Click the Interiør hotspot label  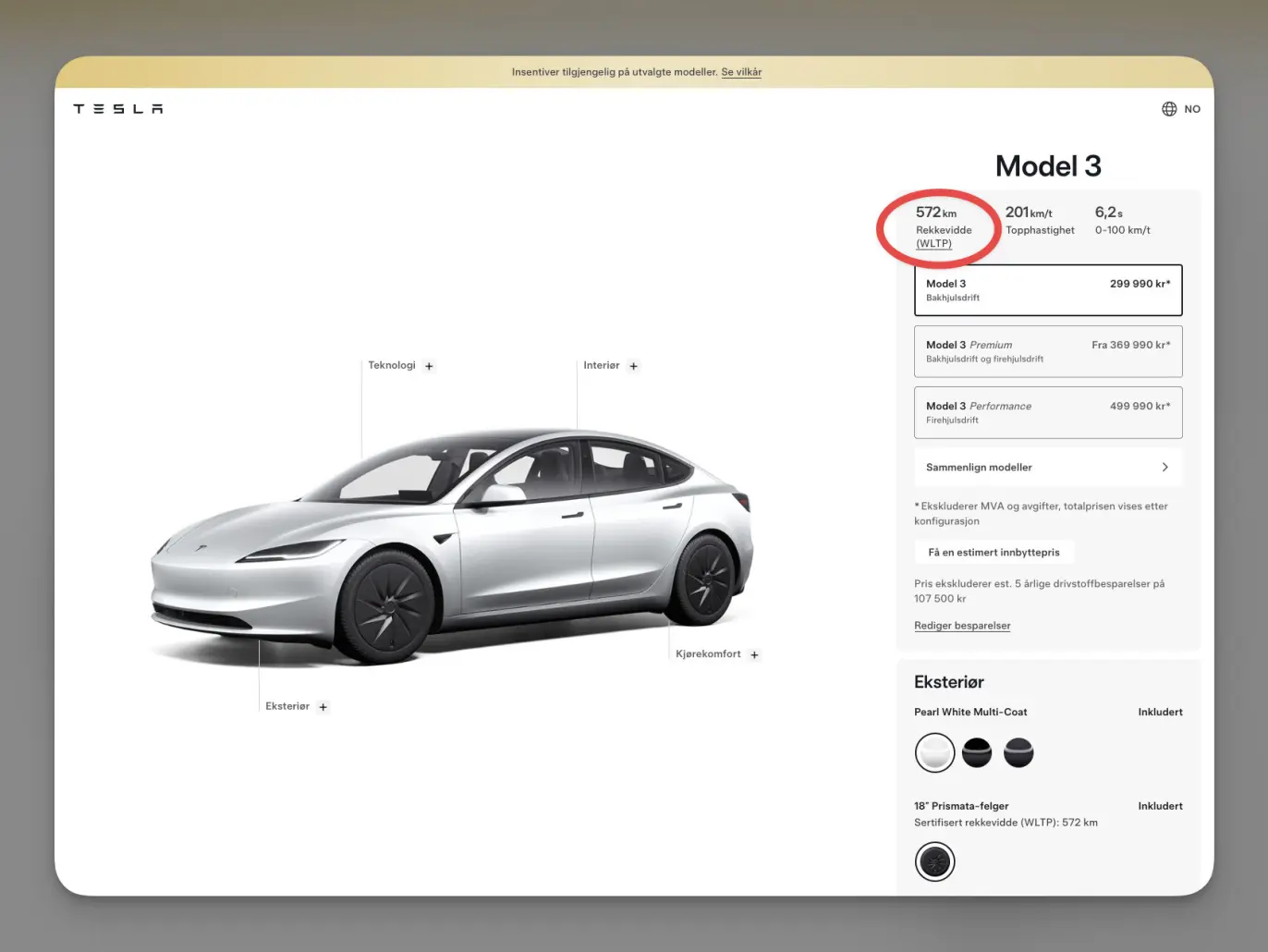[x=602, y=365]
